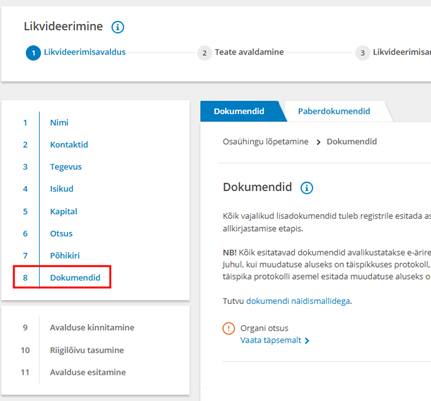Click orange warning icon beside Organi otsus
The width and height of the screenshot is (431, 401).
pos(229,328)
